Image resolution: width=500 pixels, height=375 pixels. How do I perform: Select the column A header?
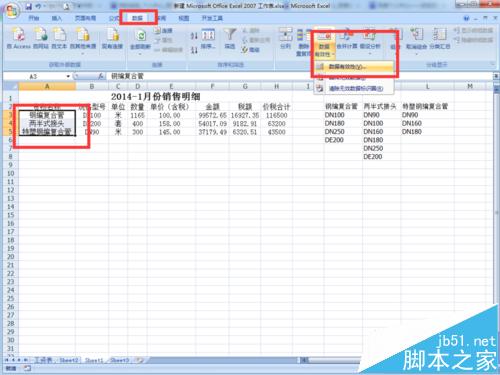click(47, 87)
